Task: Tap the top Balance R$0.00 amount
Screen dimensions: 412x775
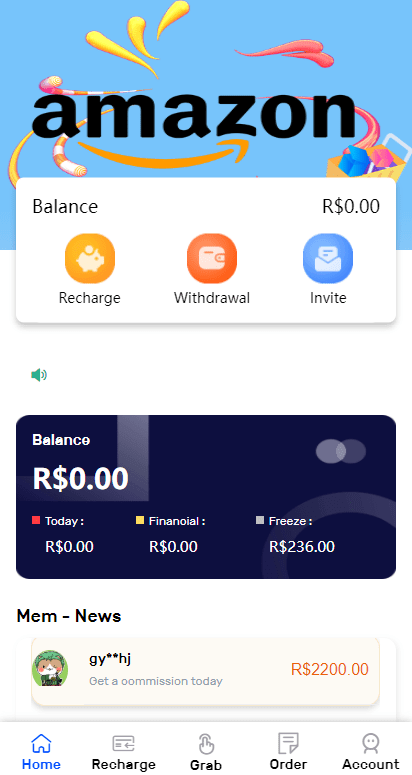Action: click(351, 206)
